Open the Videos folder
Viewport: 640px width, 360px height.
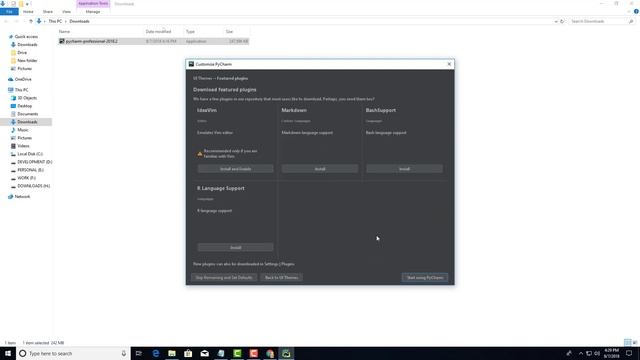click(23, 146)
